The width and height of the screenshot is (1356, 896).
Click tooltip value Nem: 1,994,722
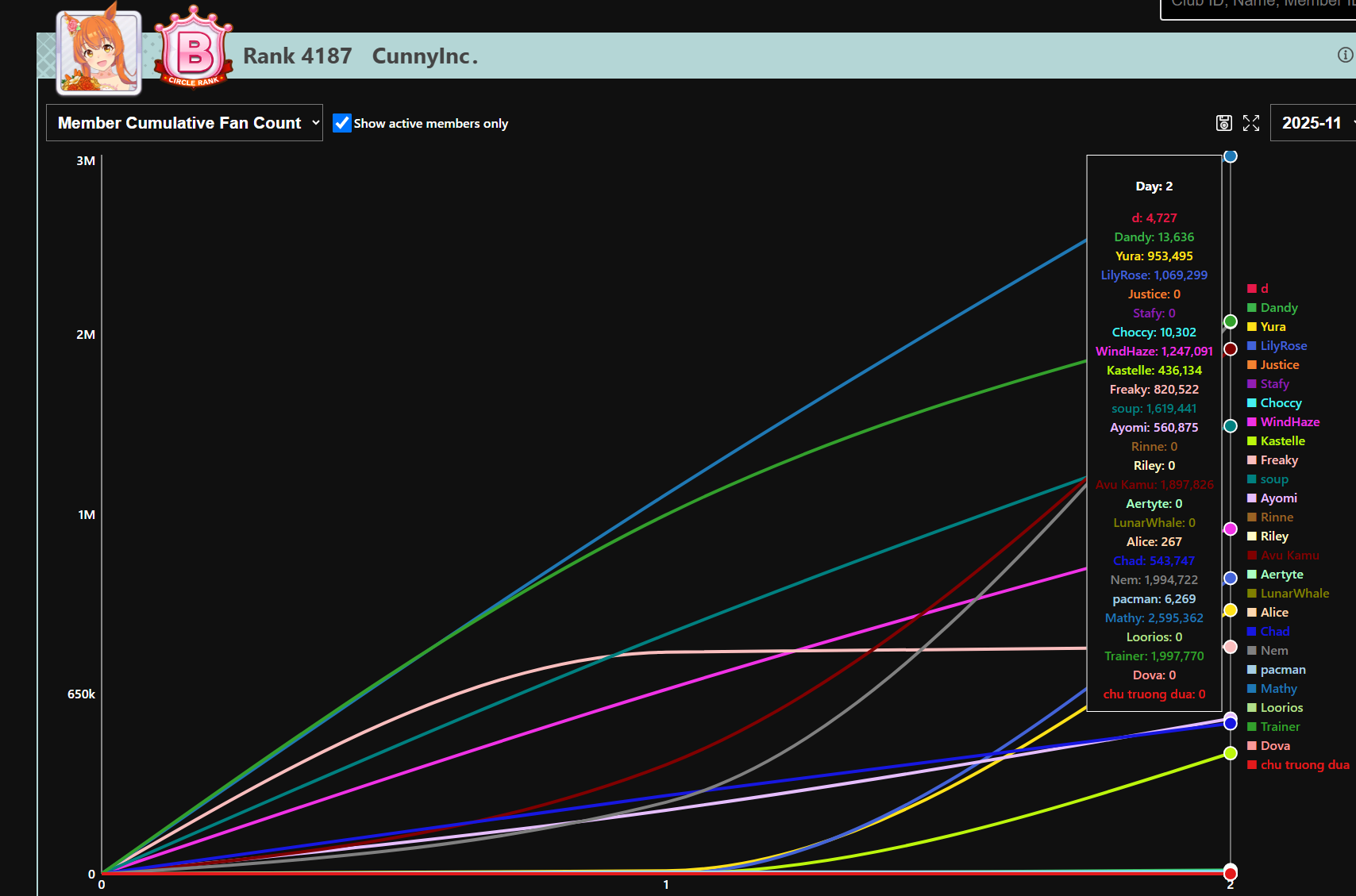tap(1154, 580)
